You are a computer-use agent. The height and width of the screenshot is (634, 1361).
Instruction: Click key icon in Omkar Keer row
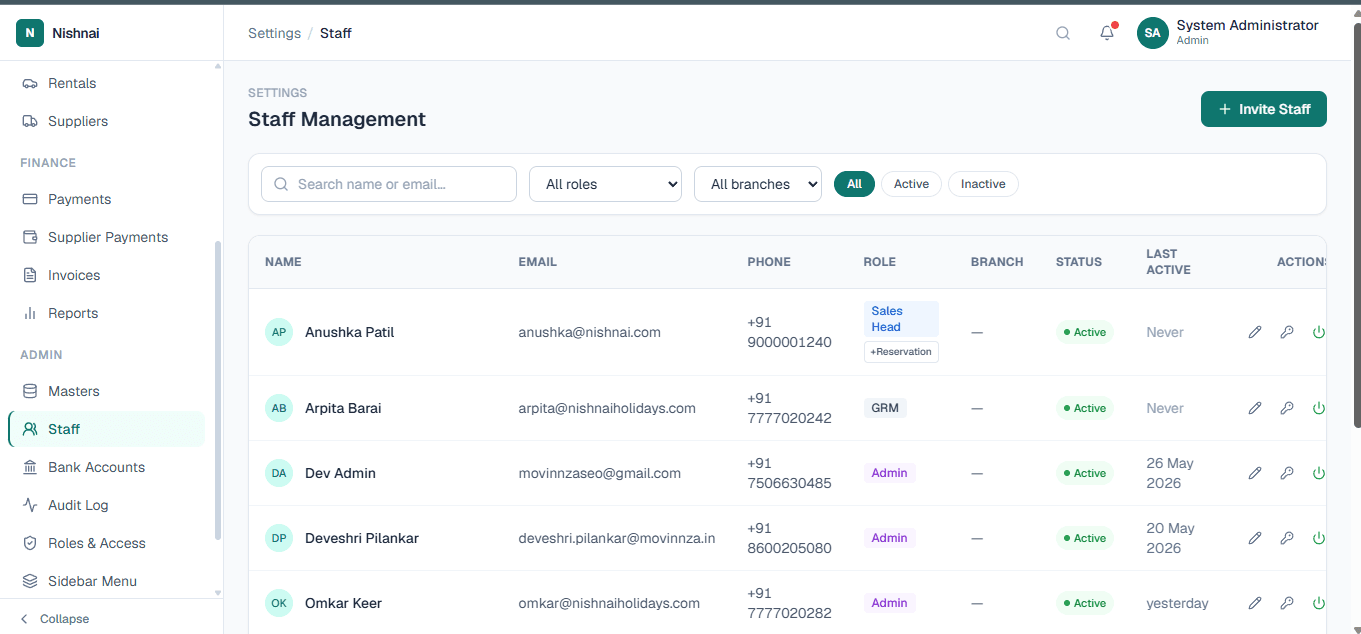tap(1287, 603)
